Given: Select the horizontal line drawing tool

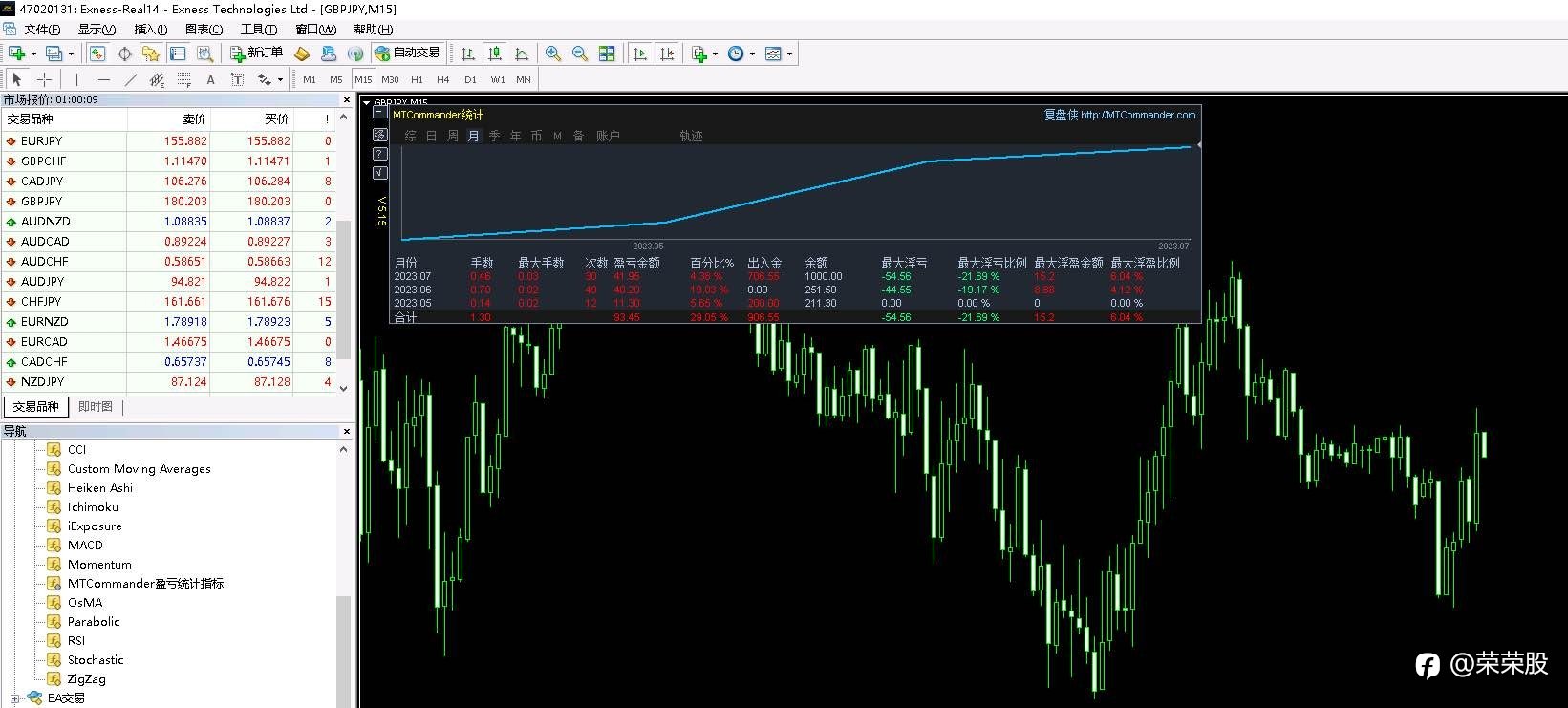Looking at the screenshot, I should [x=103, y=79].
